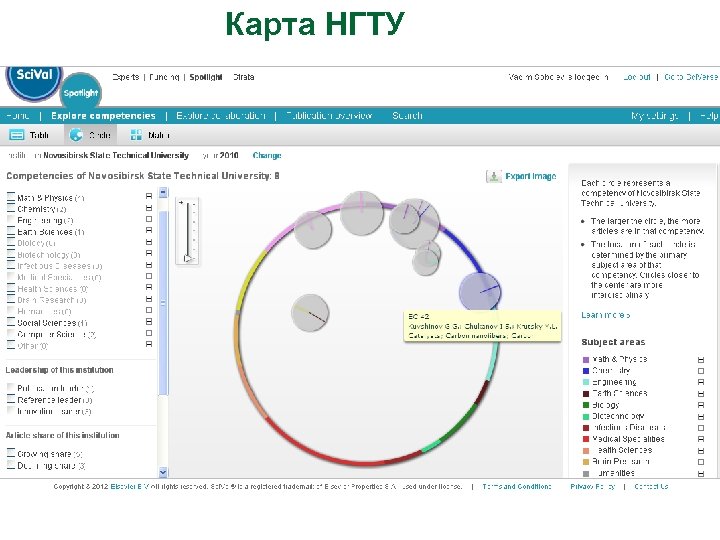This screenshot has height=540, width=720.
Task: Go to Home in navigation bar
Action: coord(17,116)
